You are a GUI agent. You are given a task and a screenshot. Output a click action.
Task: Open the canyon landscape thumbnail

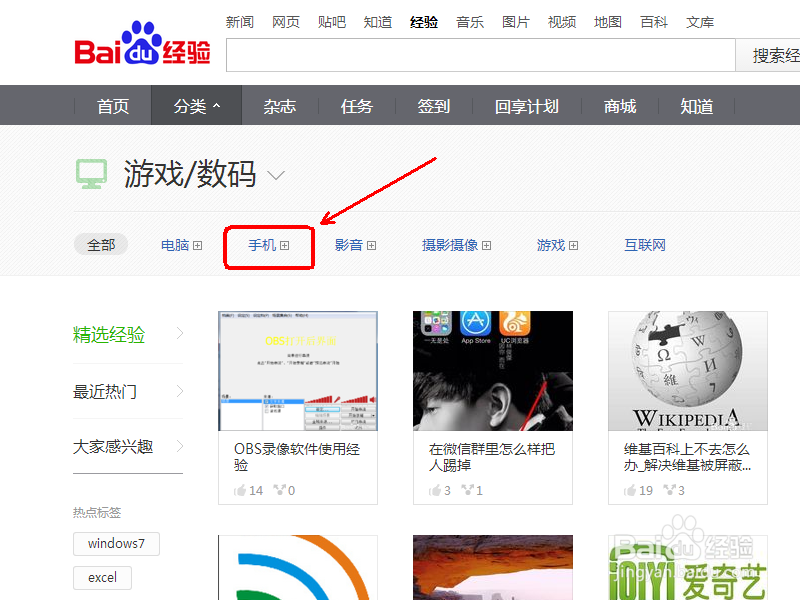click(x=493, y=567)
